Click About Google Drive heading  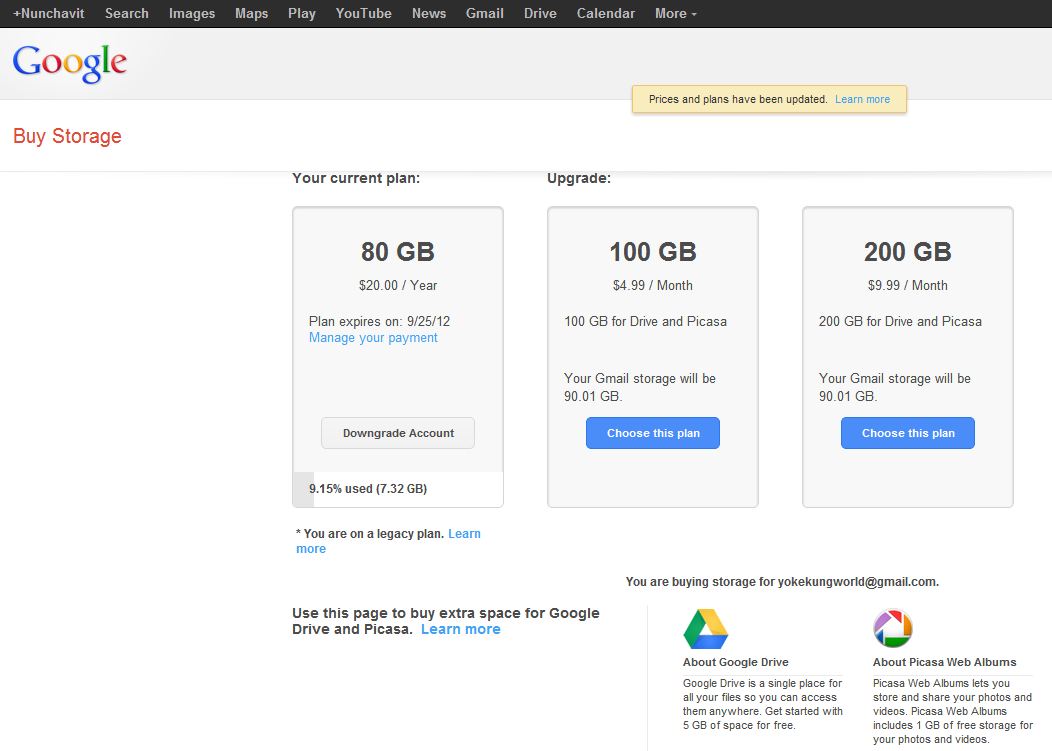pyautogui.click(x=735, y=662)
